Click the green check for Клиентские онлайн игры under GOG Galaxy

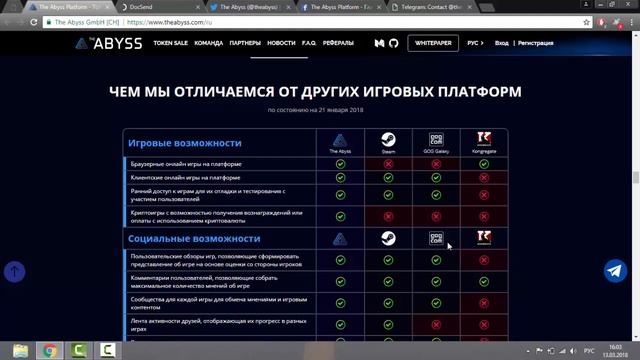(436, 178)
